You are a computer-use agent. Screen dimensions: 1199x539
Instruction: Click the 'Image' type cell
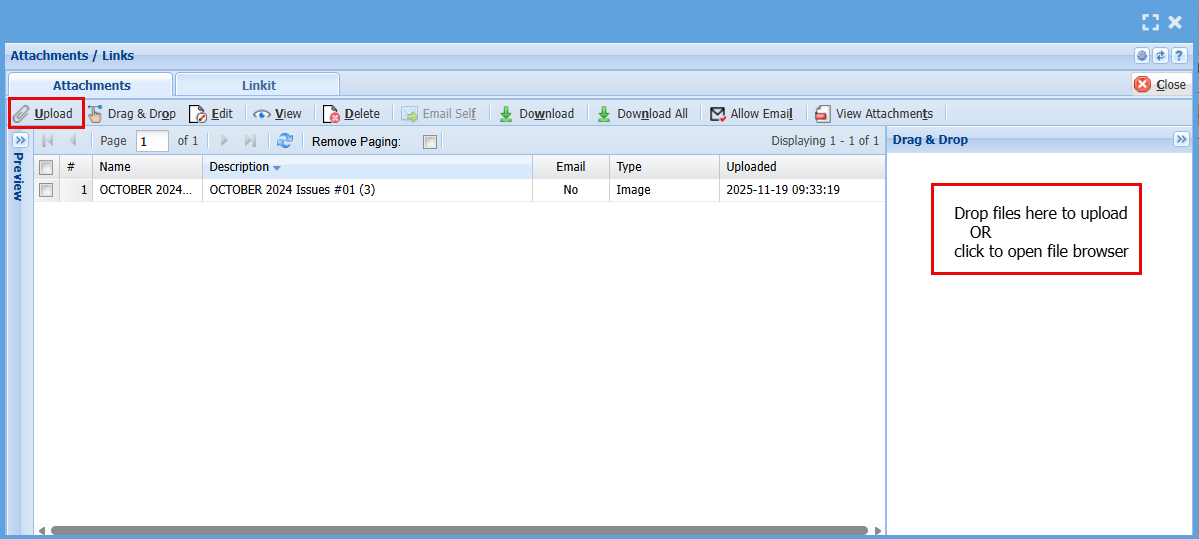[664, 190]
